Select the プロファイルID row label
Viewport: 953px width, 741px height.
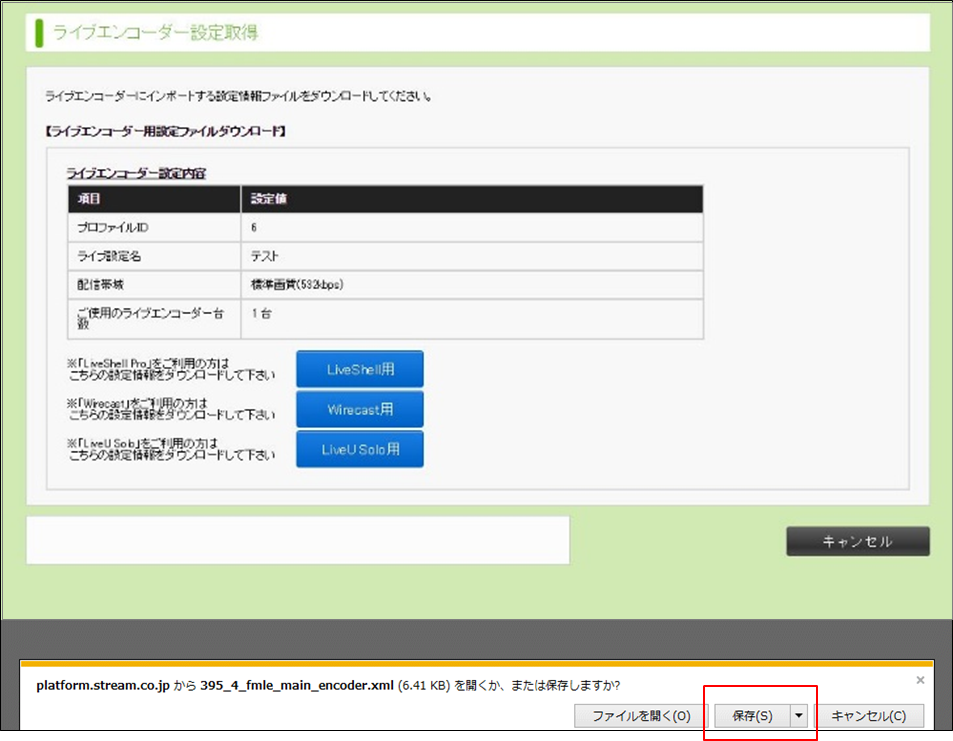click(112, 227)
